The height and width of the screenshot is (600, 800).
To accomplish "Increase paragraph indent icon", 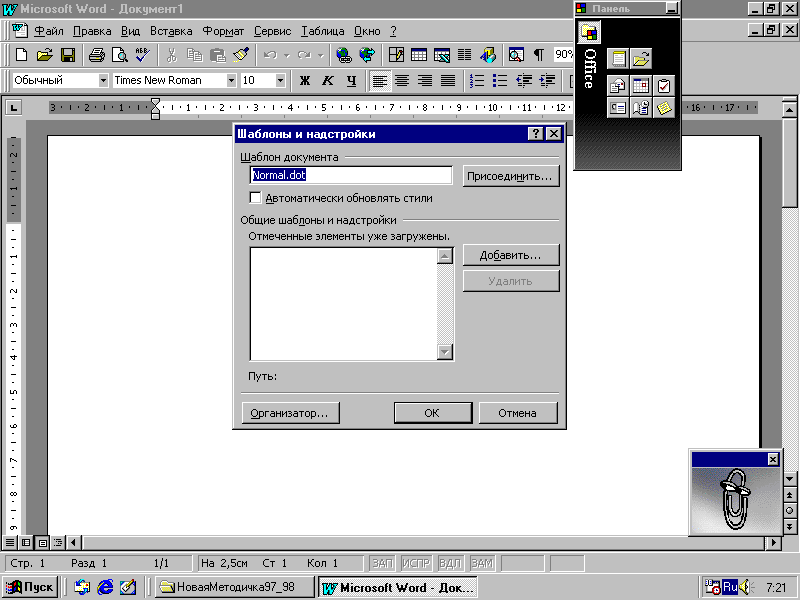I will pos(547,81).
